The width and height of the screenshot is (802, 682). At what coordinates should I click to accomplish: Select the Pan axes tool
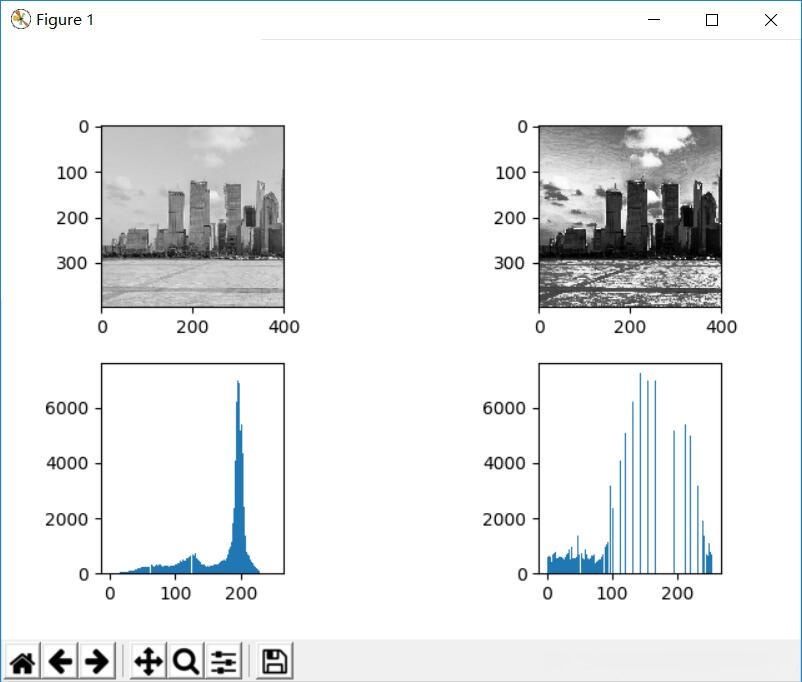(148, 661)
